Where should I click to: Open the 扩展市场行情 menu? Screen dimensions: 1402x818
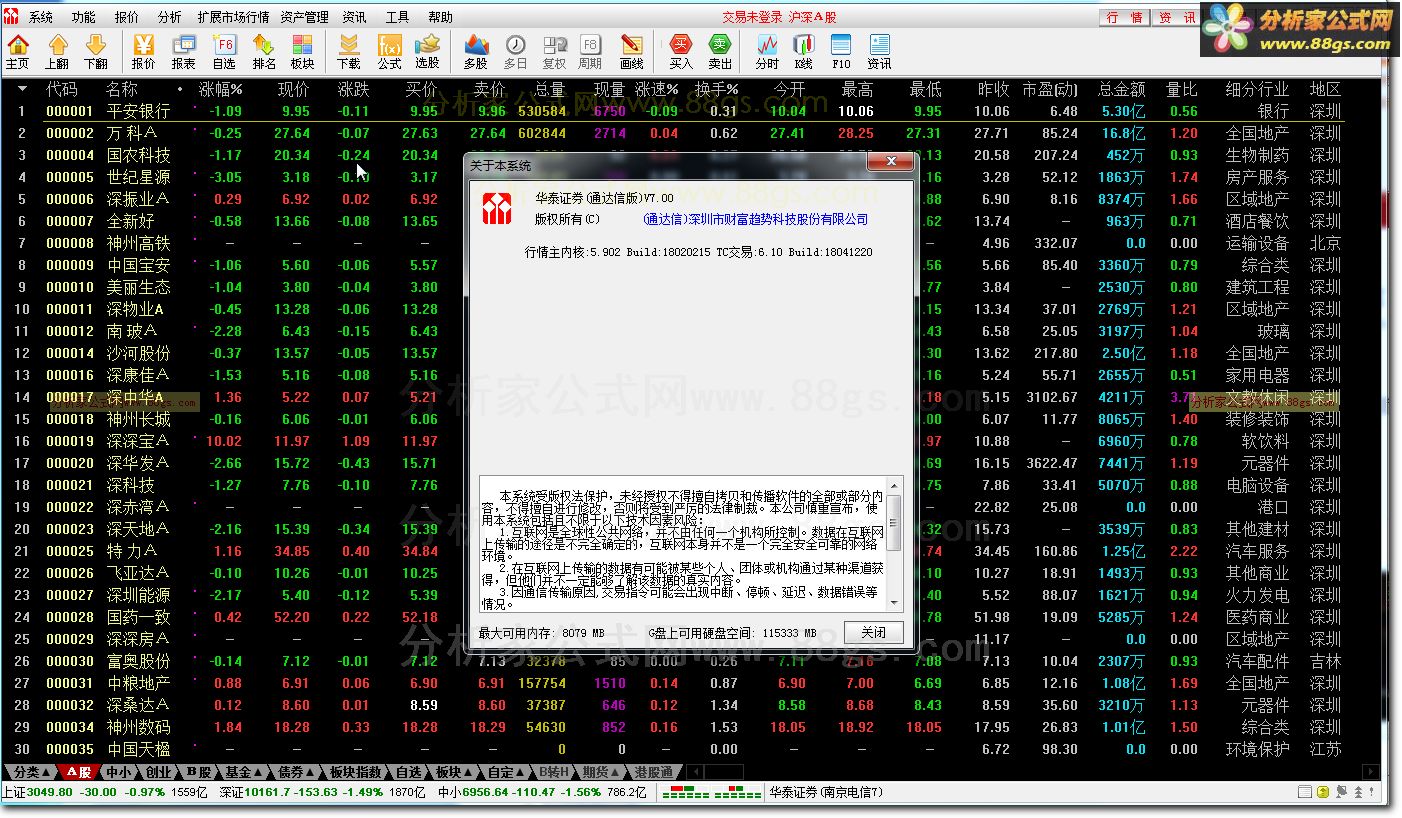coord(233,17)
